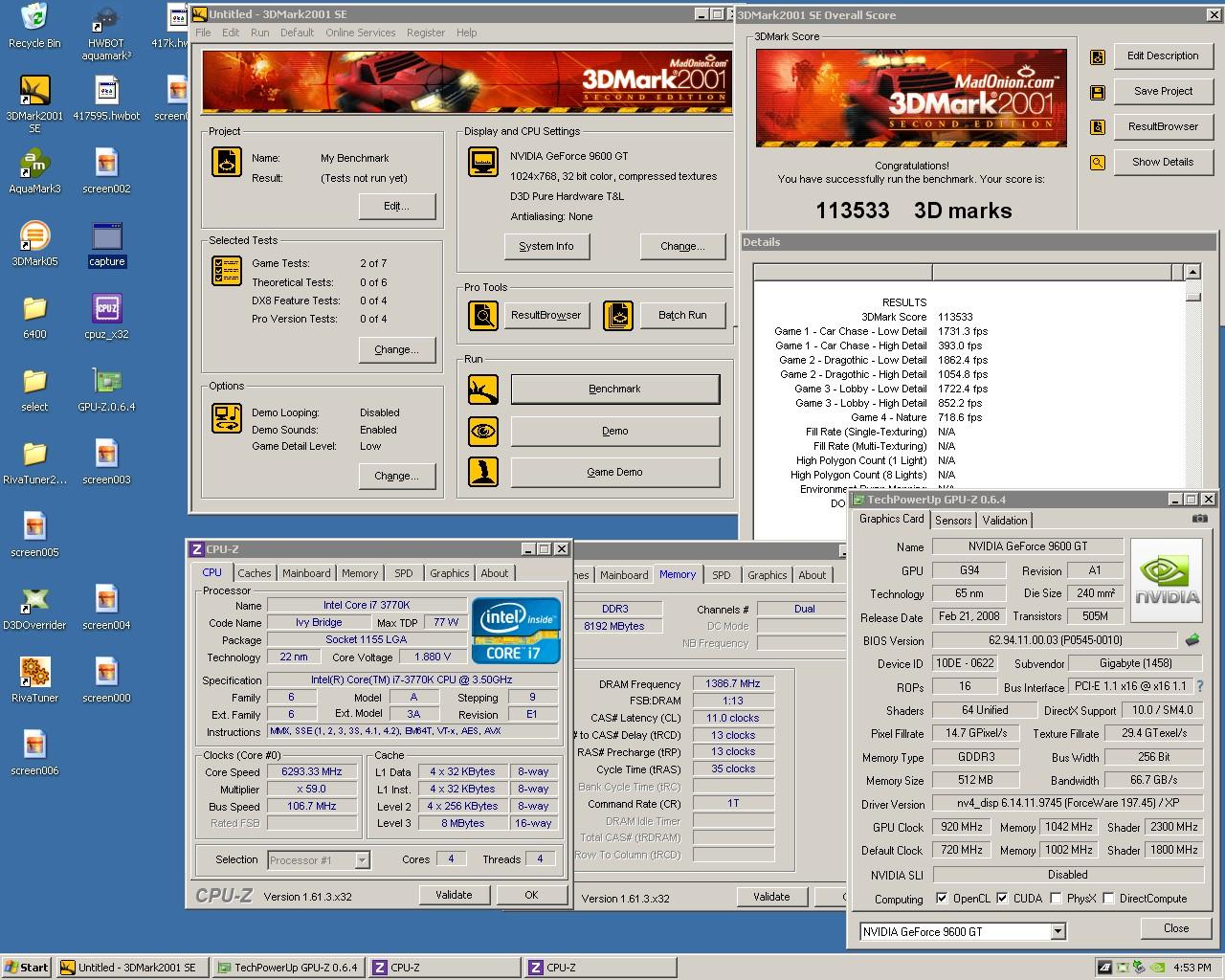Click the Edit Description button

click(x=1163, y=56)
